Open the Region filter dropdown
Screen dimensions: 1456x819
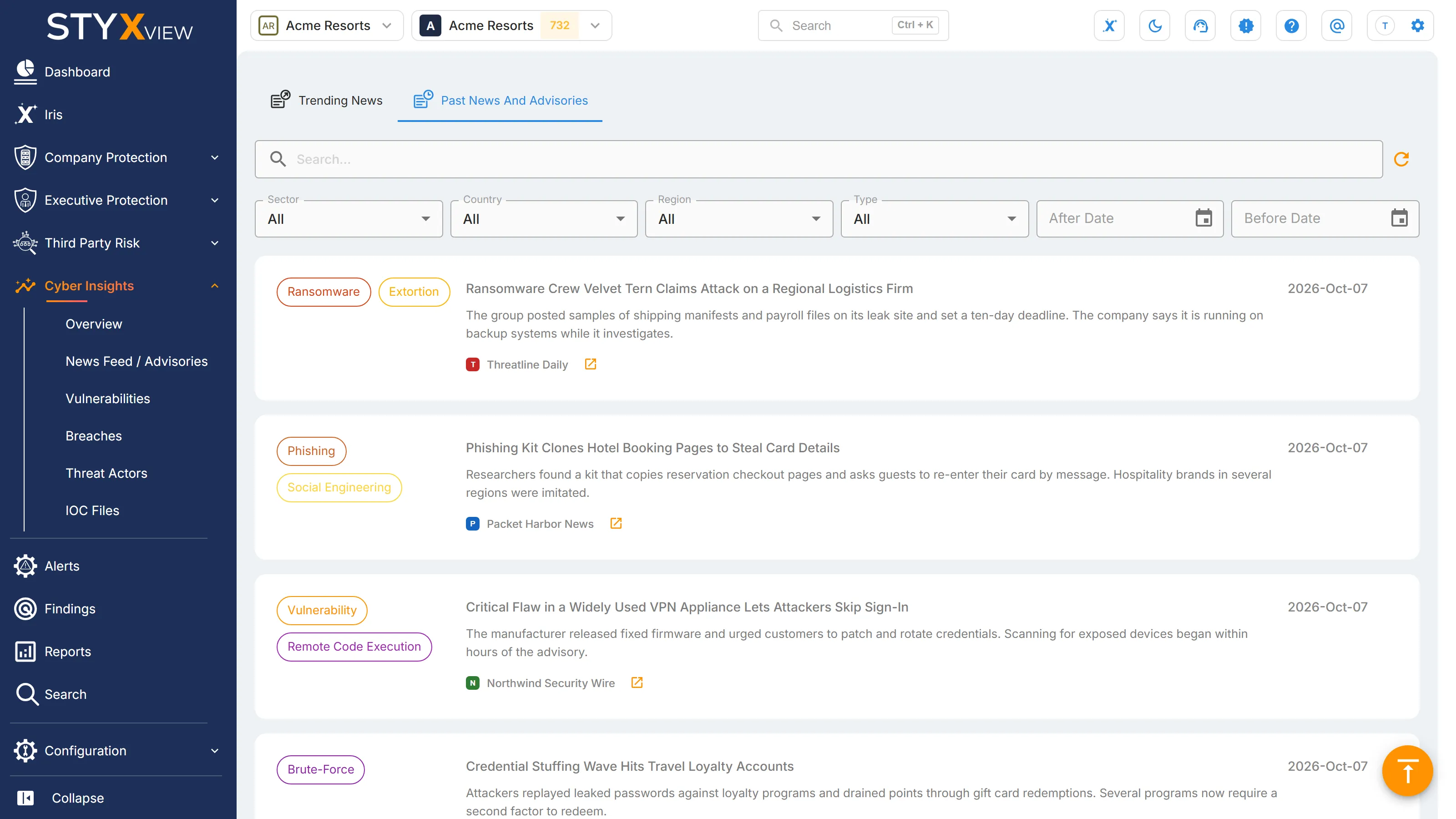pyautogui.click(x=739, y=219)
